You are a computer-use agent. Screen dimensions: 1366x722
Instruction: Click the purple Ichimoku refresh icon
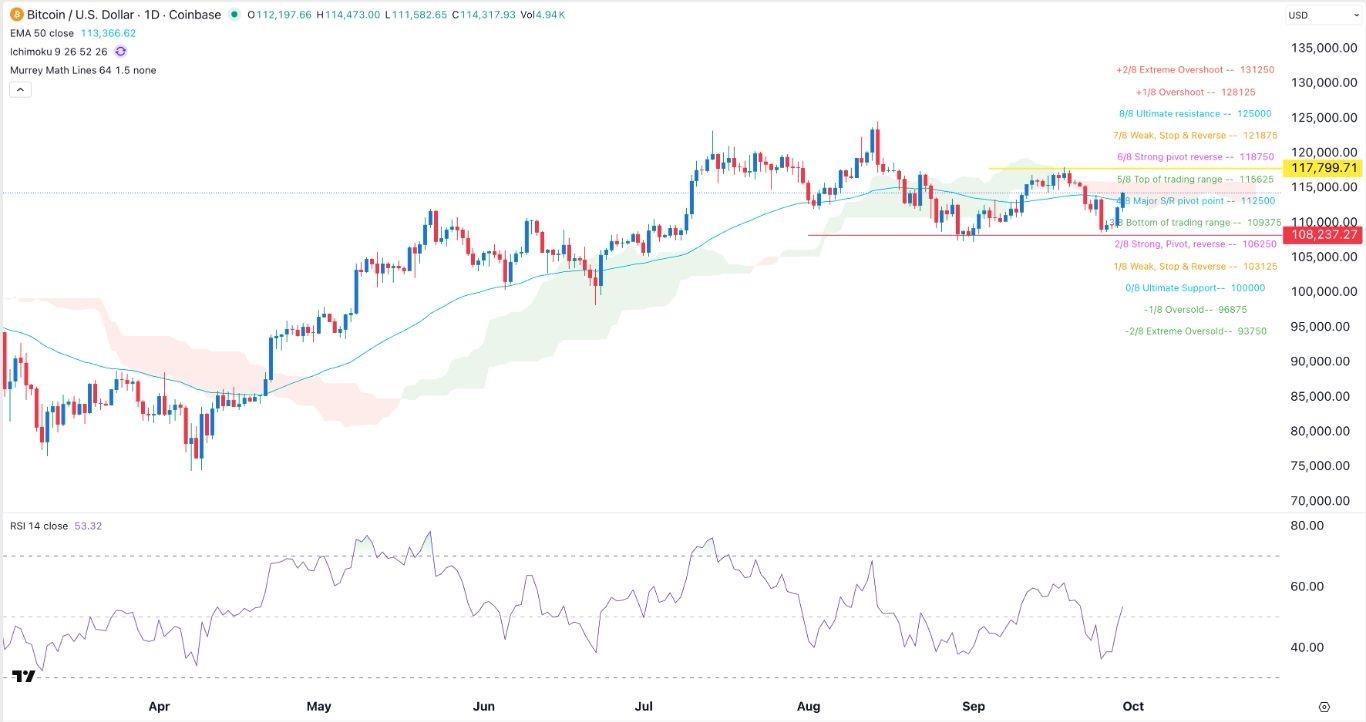pyautogui.click(x=121, y=51)
